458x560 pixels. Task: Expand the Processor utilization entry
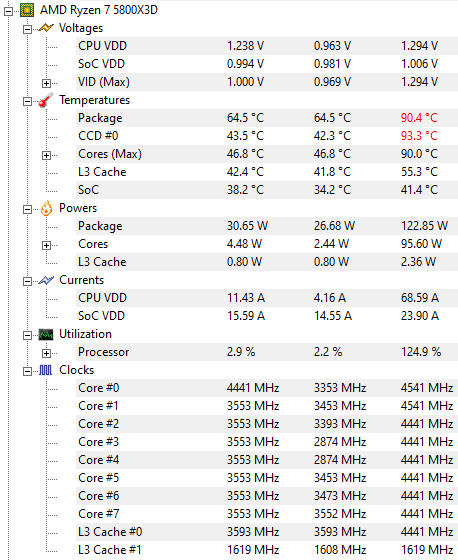(x=46, y=353)
